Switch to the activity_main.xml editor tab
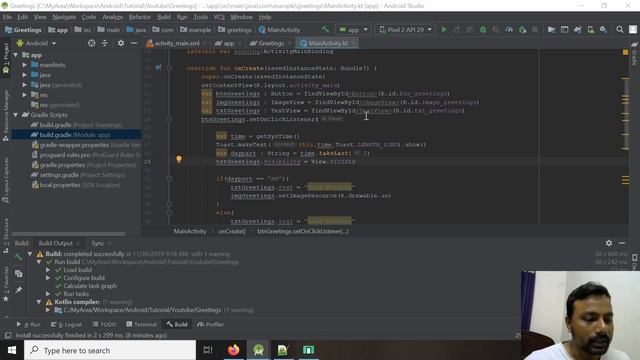This screenshot has width=640, height=360. coord(176,43)
